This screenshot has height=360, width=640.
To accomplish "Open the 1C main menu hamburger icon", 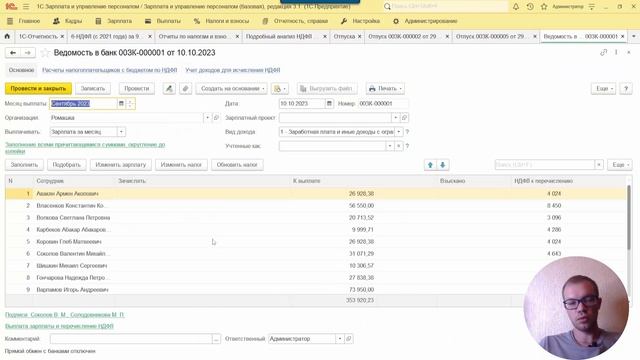I will pos(26,7).
